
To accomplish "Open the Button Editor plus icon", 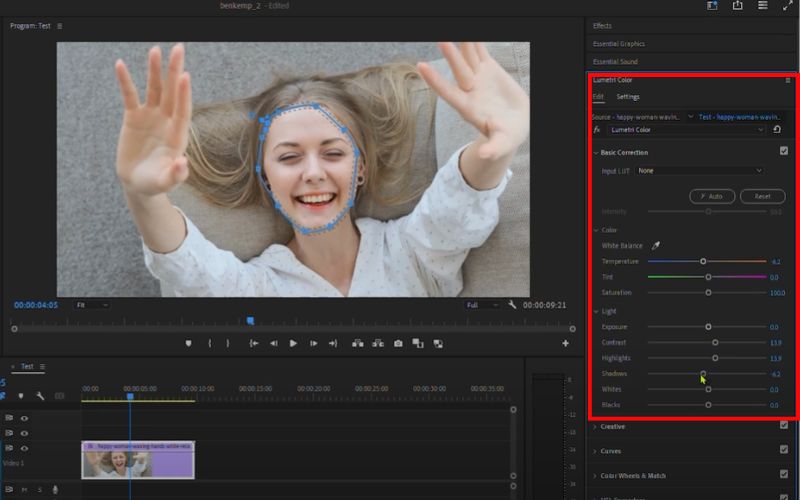I will pyautogui.click(x=565, y=343).
